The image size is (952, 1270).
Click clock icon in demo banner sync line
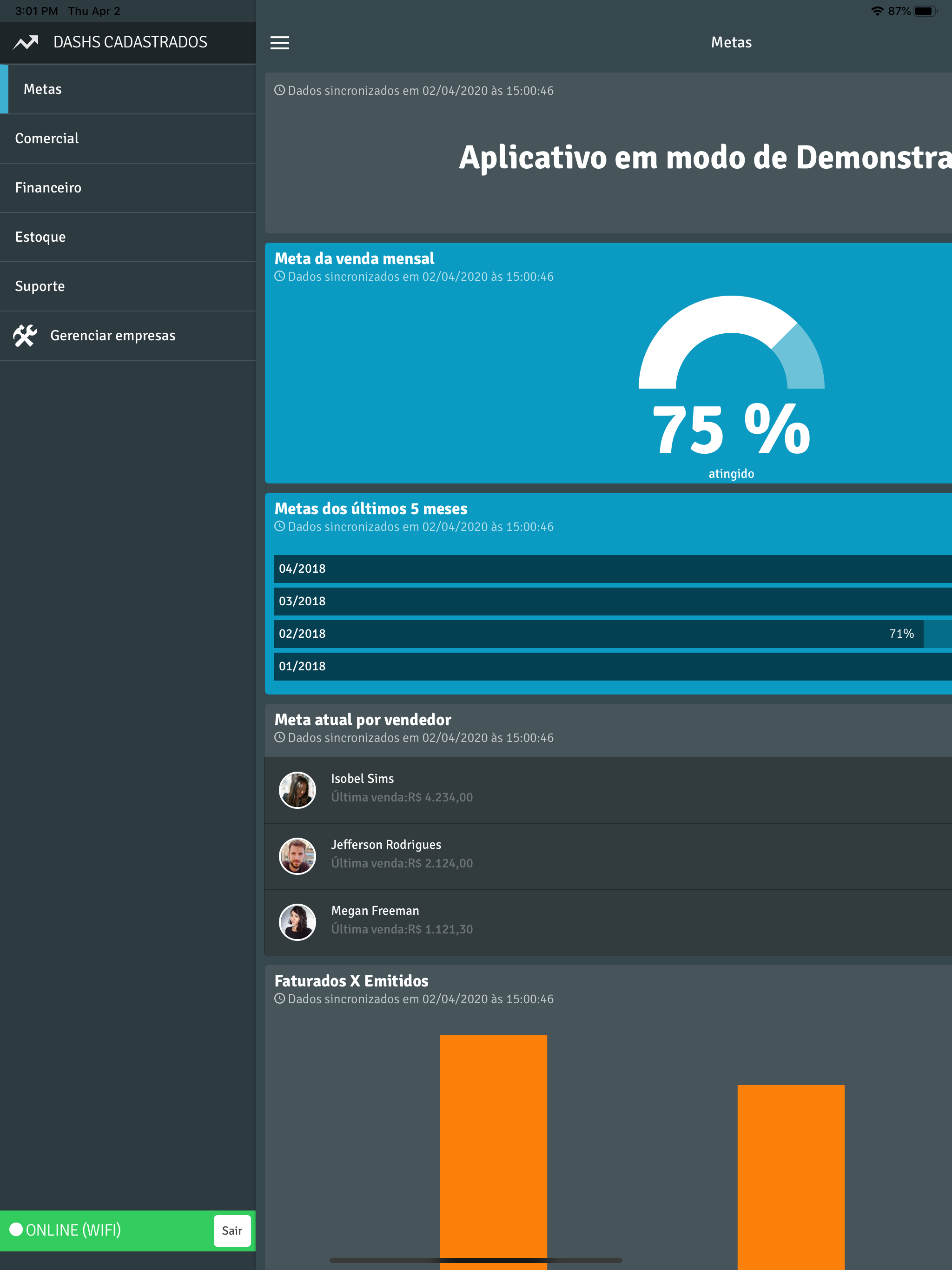280,90
